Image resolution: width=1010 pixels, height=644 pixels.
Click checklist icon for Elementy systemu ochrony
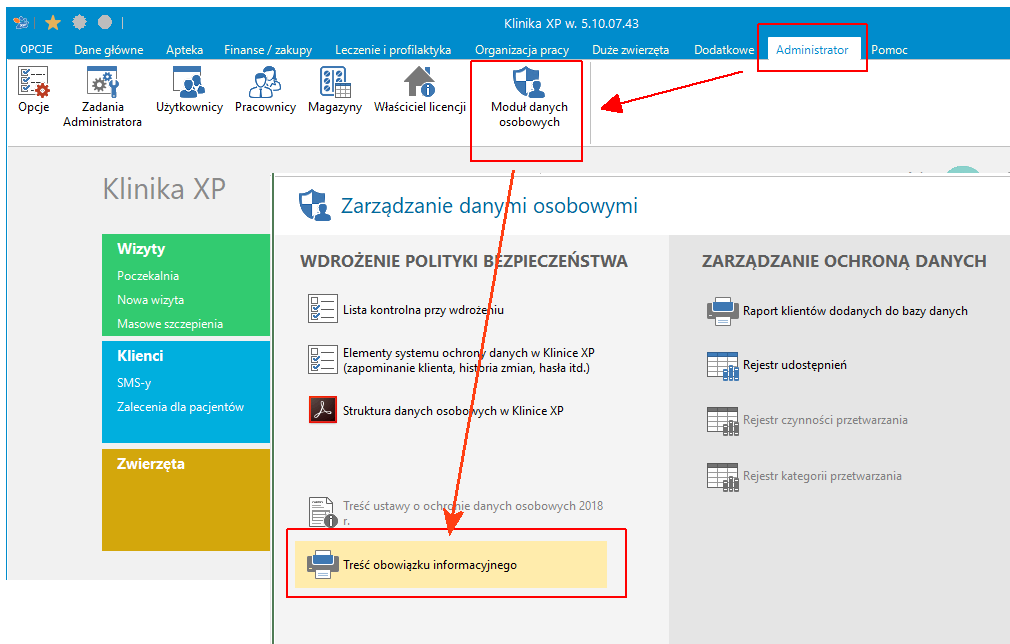coord(323,359)
